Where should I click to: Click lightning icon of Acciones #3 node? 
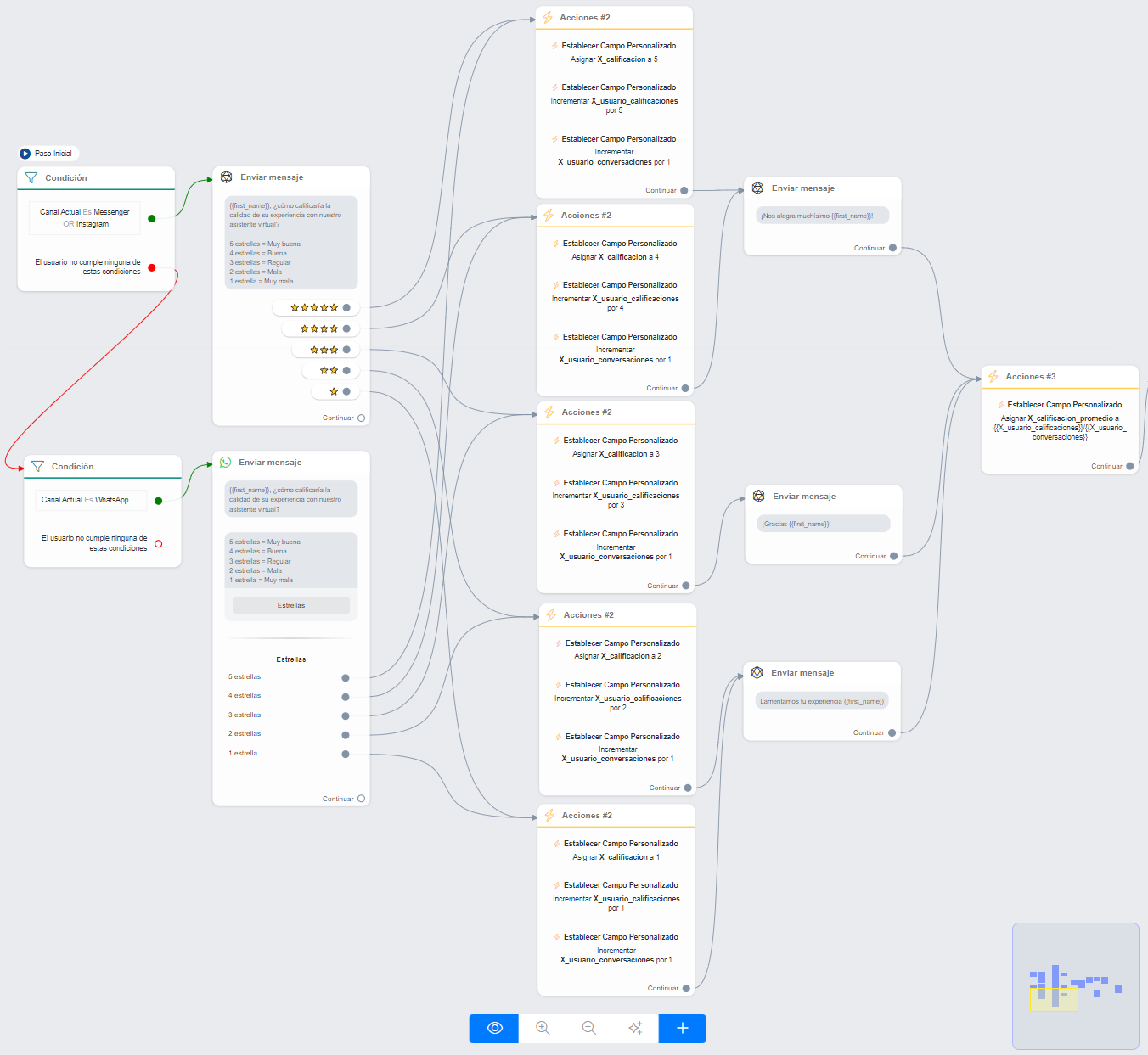click(x=993, y=377)
